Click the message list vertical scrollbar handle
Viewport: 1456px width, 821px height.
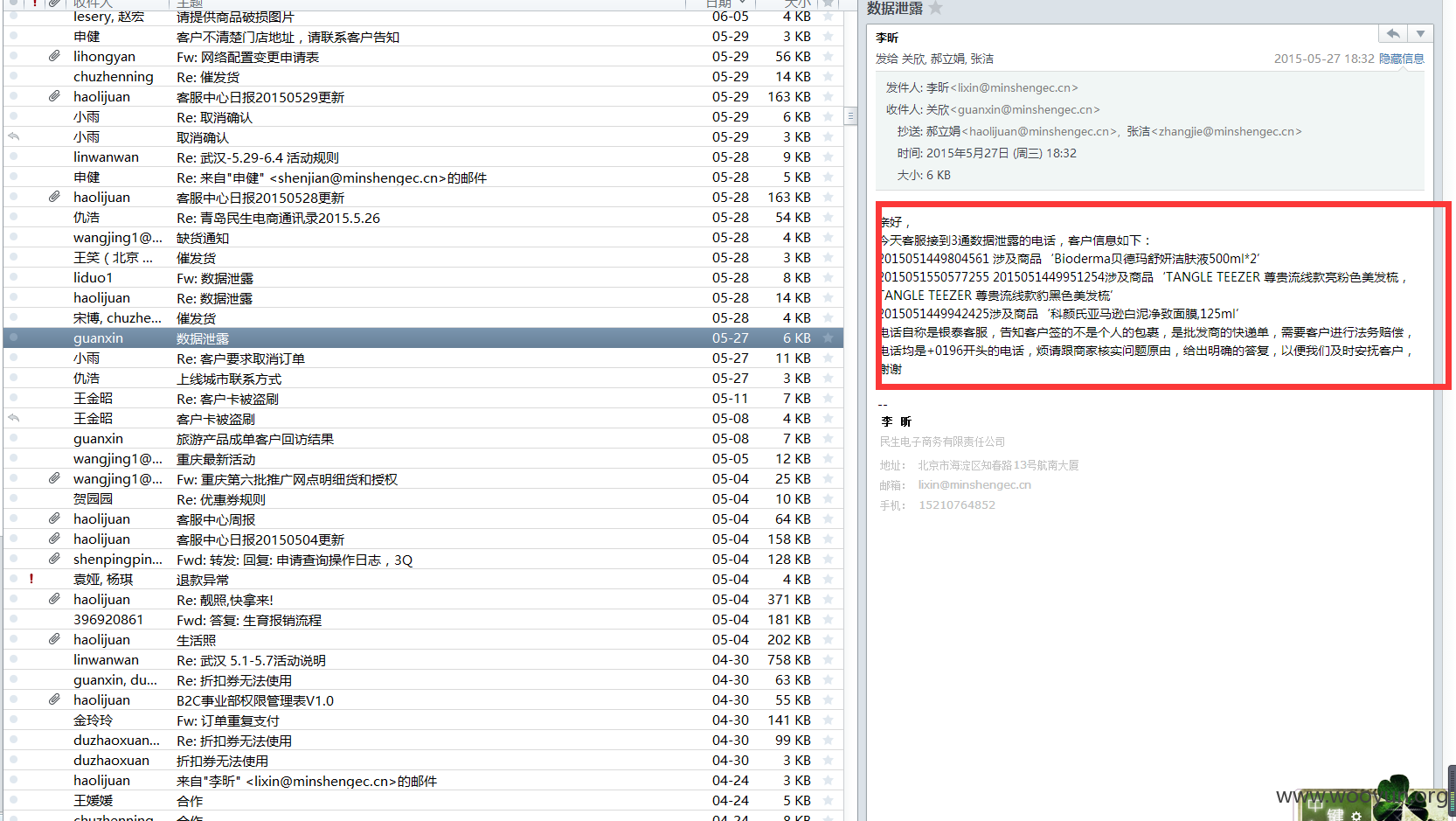(850, 115)
